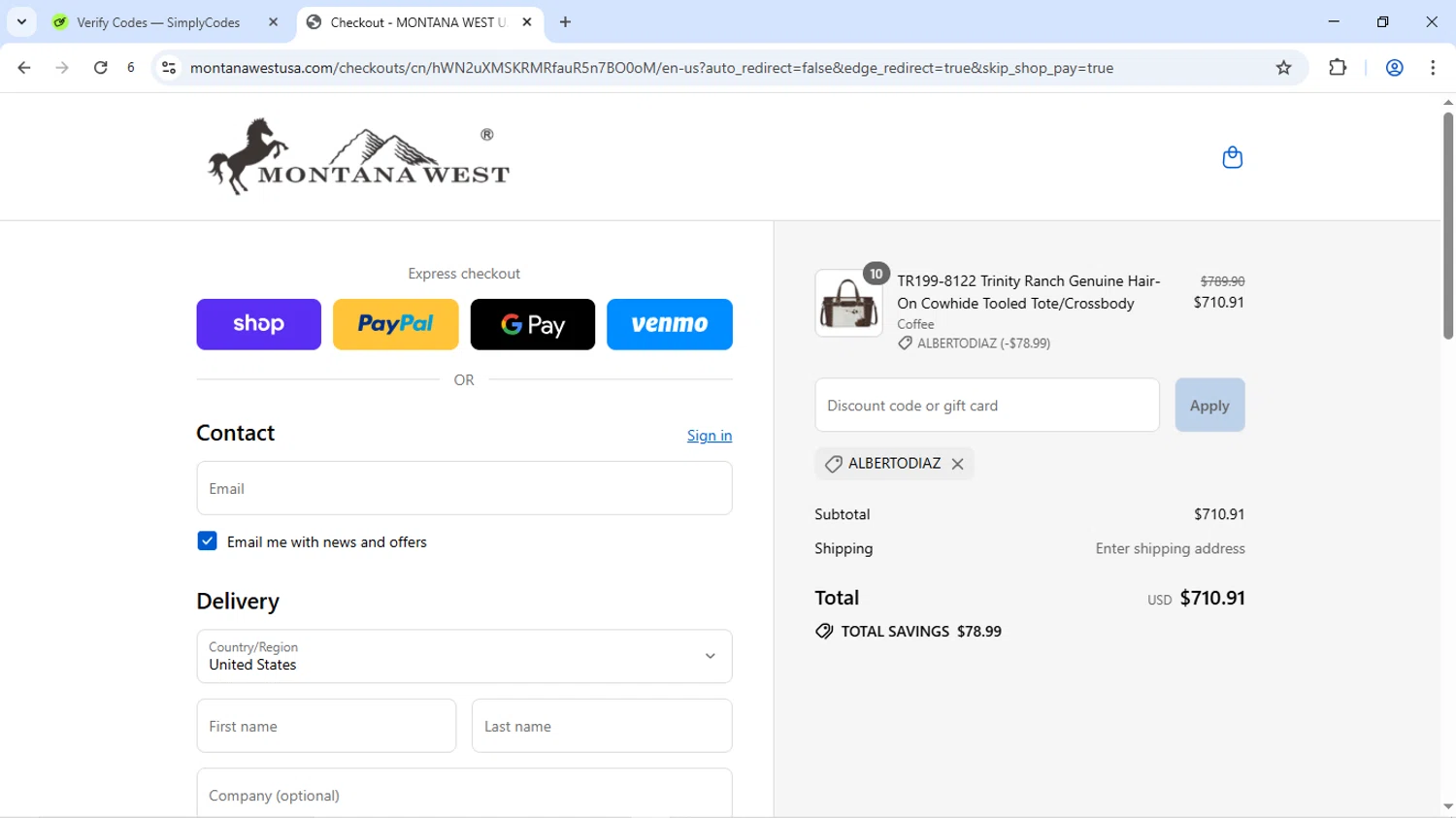
Task: Pay with Venmo express button
Action: point(670,324)
